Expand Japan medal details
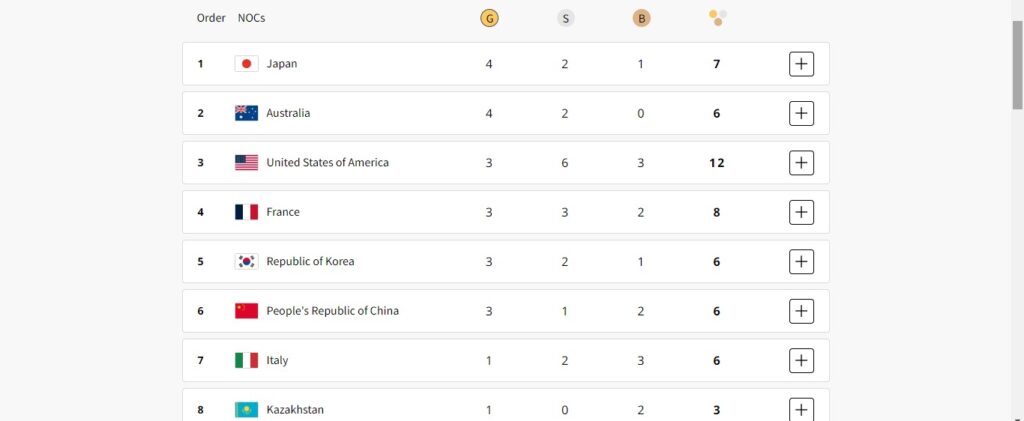 (x=801, y=64)
